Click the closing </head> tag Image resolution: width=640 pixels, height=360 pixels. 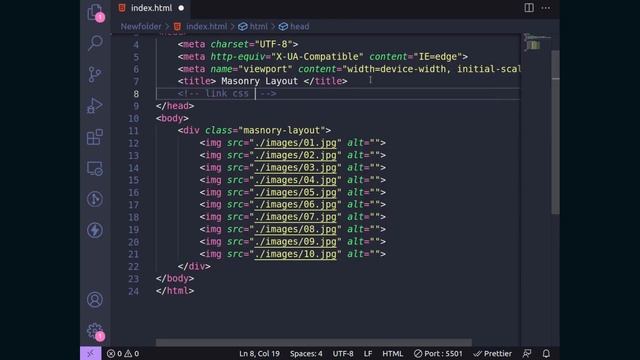pyautogui.click(x=175, y=106)
